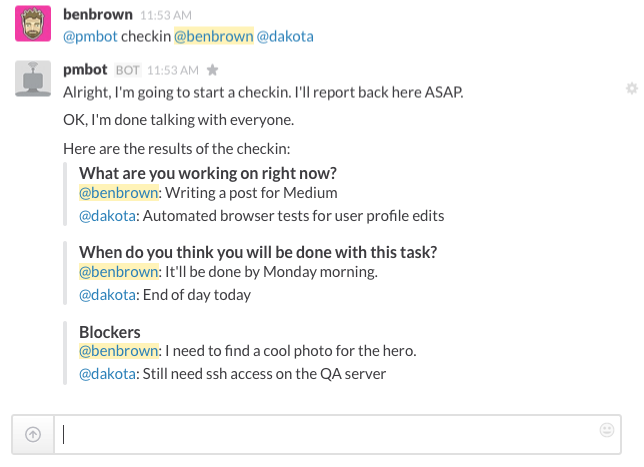644x467 pixels.
Task: Click @dakota next to End of day today
Action: pos(107,294)
